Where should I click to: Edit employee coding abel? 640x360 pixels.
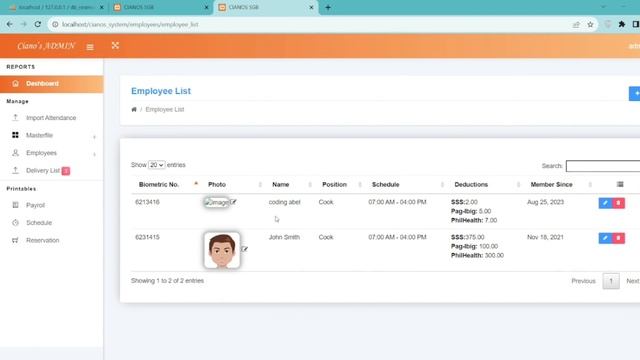(605, 203)
